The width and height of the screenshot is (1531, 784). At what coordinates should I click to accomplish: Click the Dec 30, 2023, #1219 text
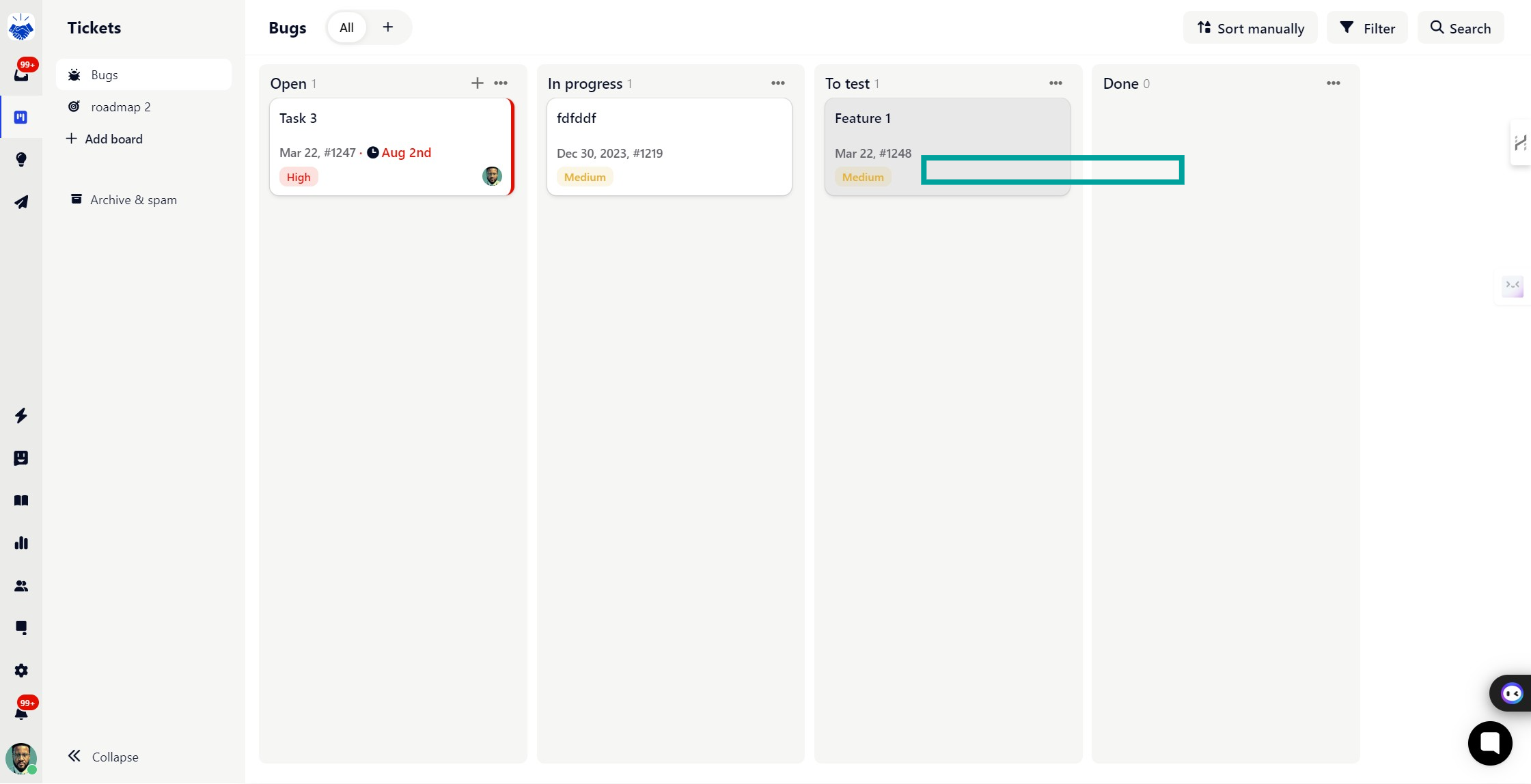tap(609, 154)
